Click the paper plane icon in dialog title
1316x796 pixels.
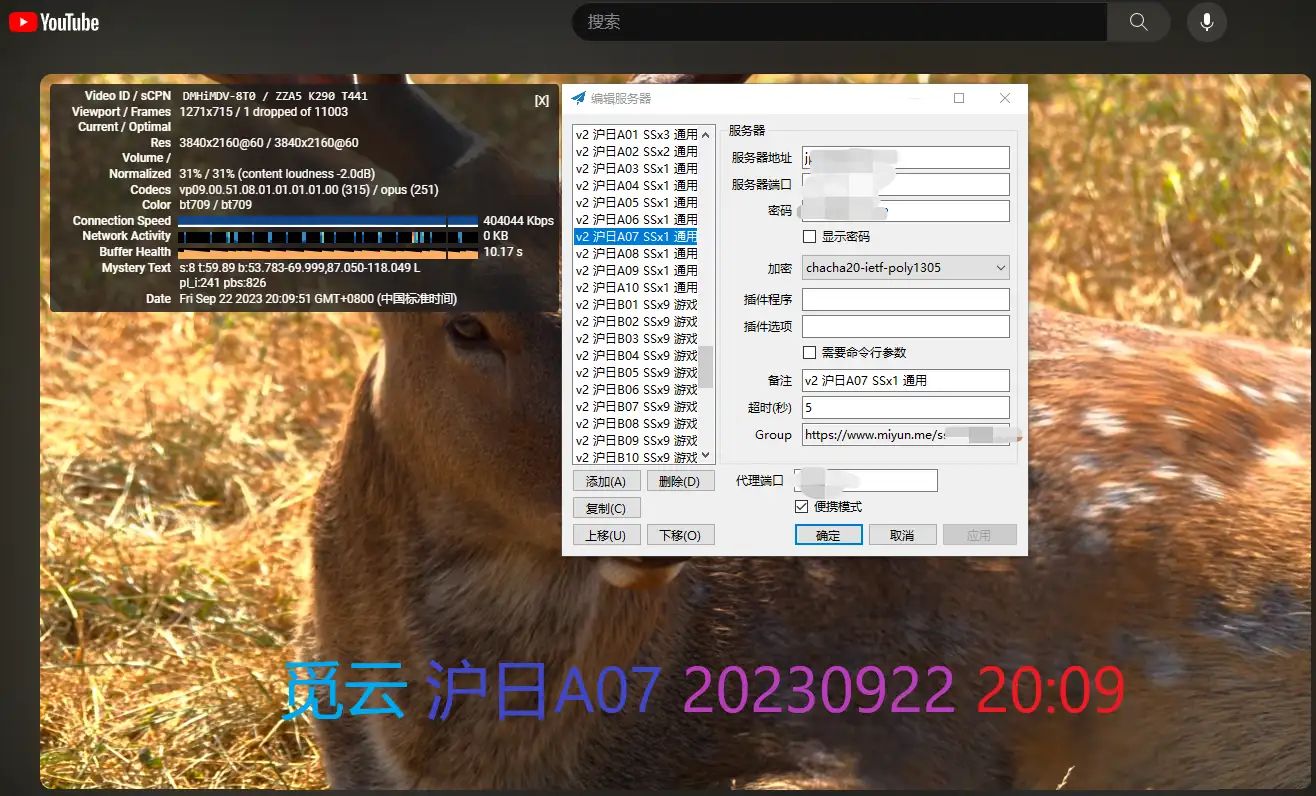pos(578,98)
